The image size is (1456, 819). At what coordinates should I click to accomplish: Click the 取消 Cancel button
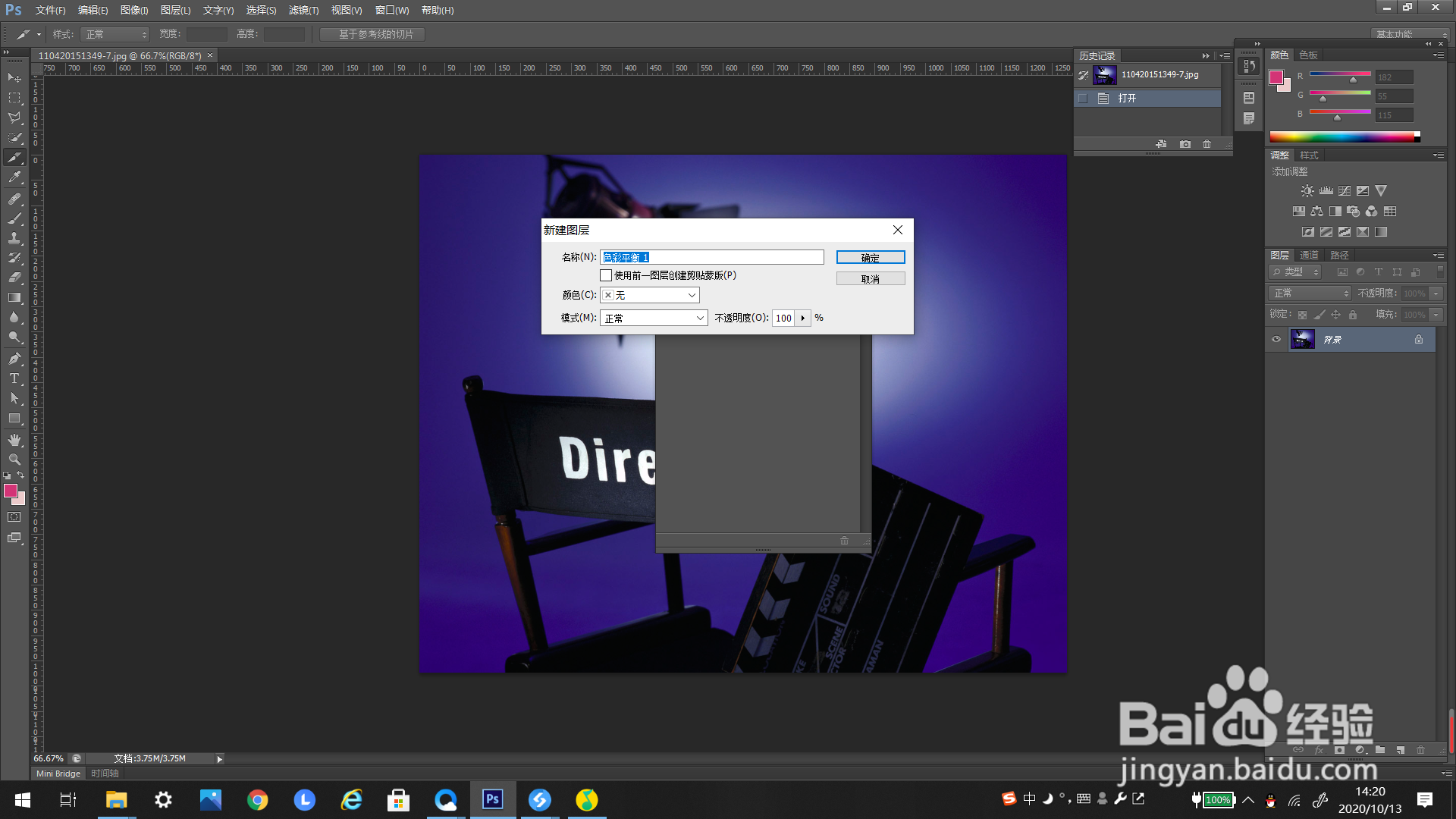tap(870, 279)
